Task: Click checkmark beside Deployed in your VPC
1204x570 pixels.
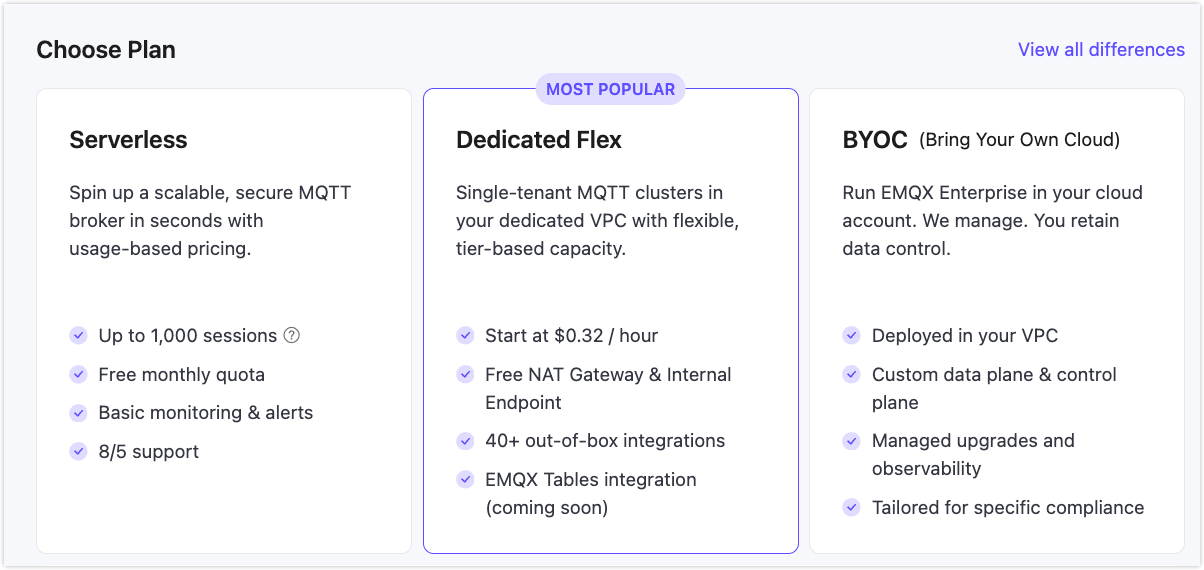Action: (x=851, y=336)
